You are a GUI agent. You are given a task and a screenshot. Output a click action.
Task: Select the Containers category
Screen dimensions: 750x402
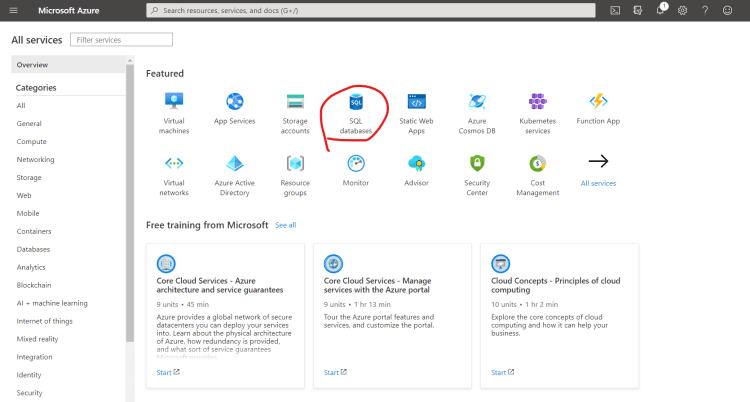tap(34, 231)
